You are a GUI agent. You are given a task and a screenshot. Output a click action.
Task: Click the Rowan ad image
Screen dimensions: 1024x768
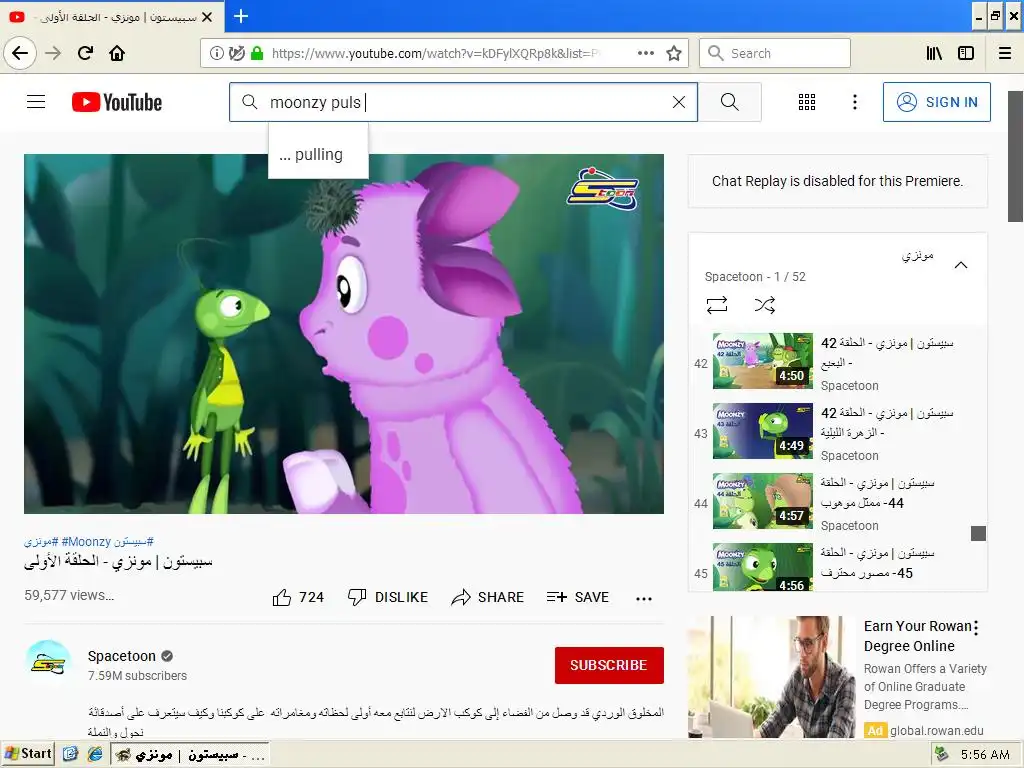[771, 677]
